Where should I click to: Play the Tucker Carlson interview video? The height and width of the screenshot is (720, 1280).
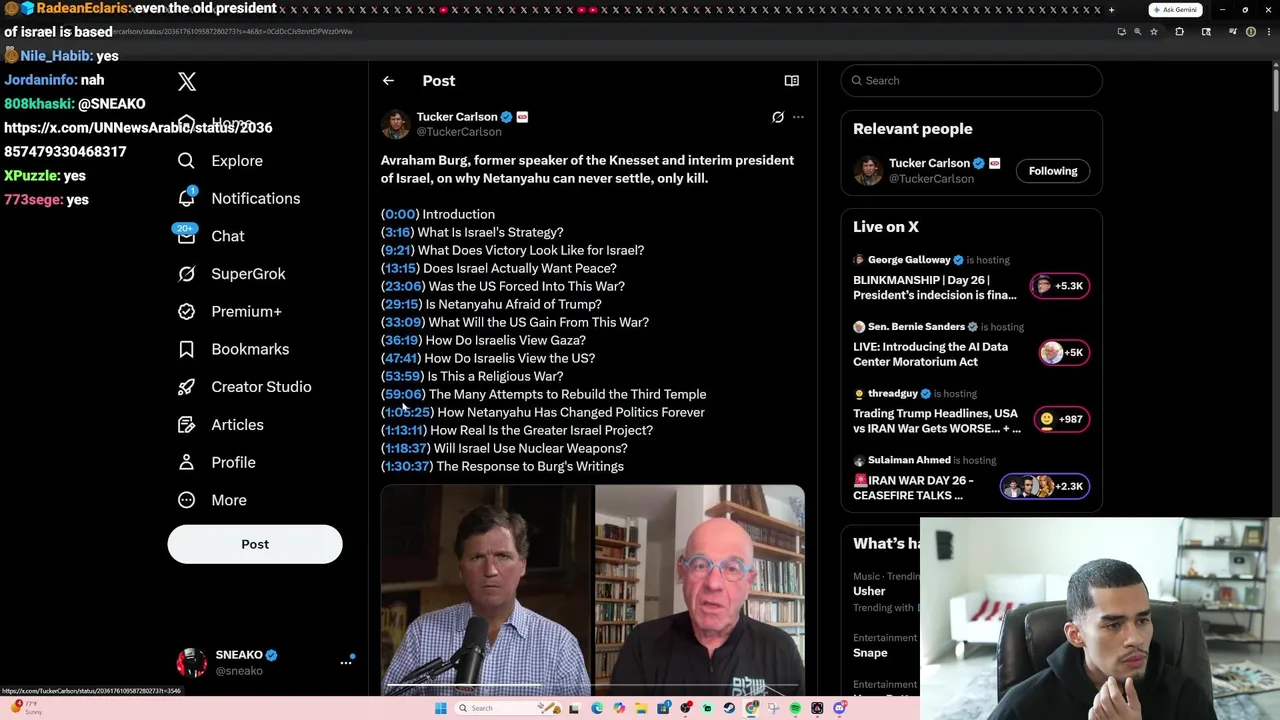click(592, 590)
